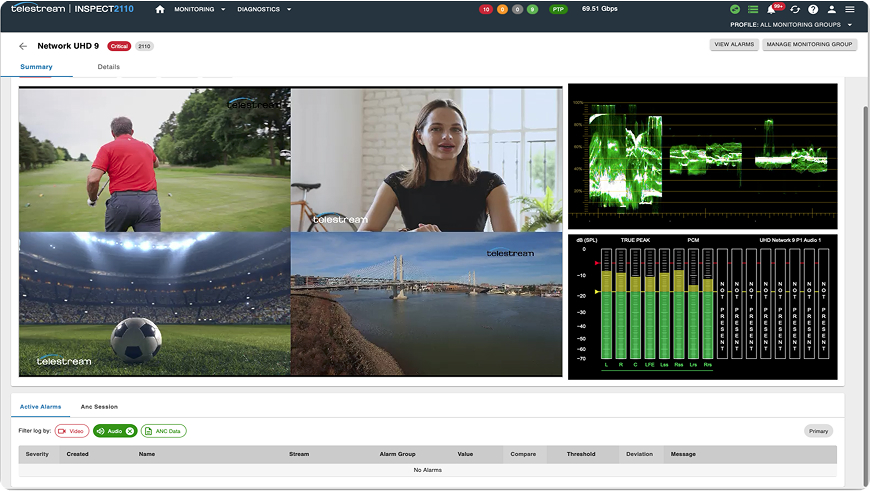Click the Telestream INSPECT 2110 logo
The width and height of the screenshot is (870, 491).
click(x=72, y=9)
